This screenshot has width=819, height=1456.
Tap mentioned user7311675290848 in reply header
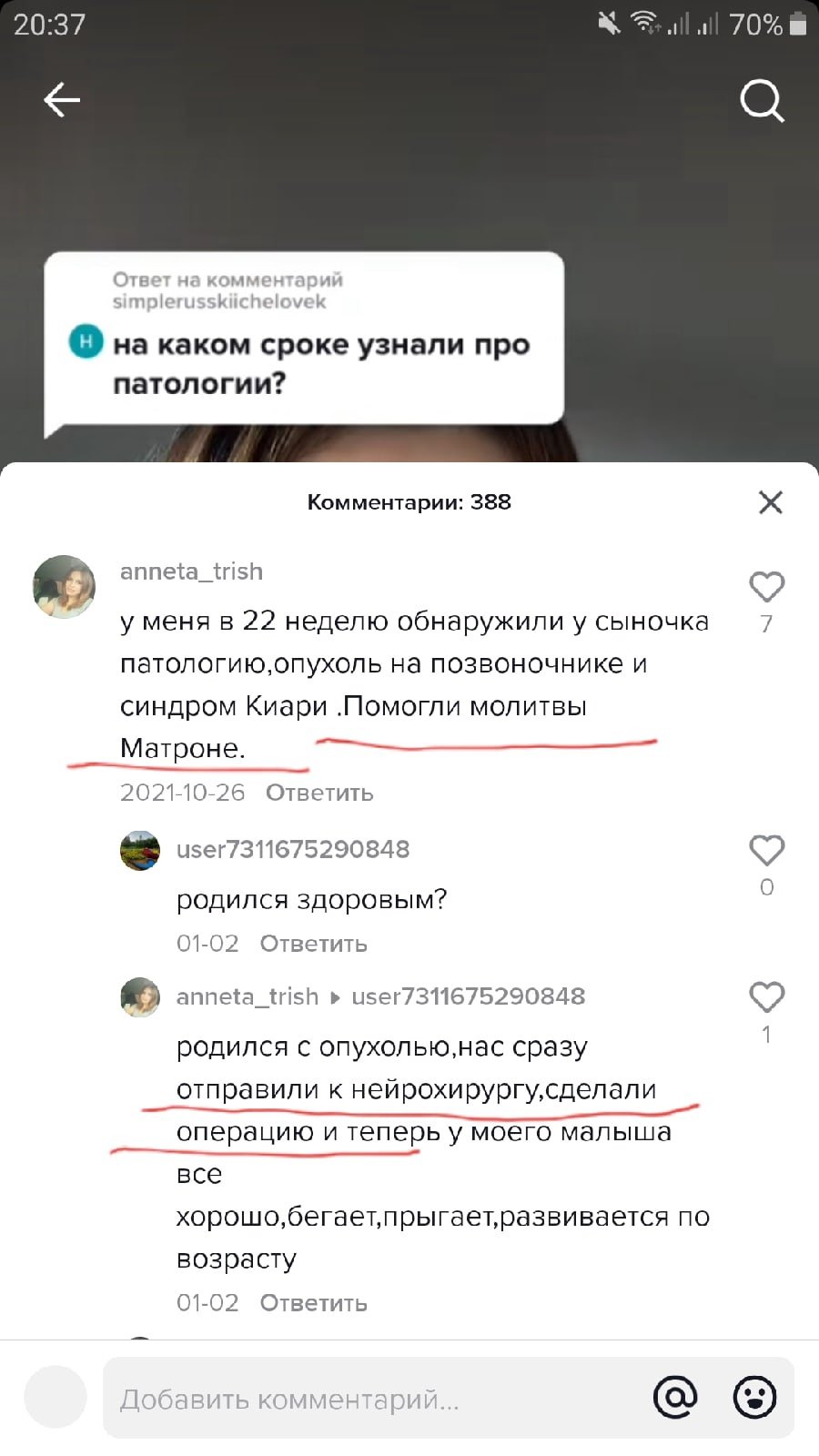coord(468,996)
